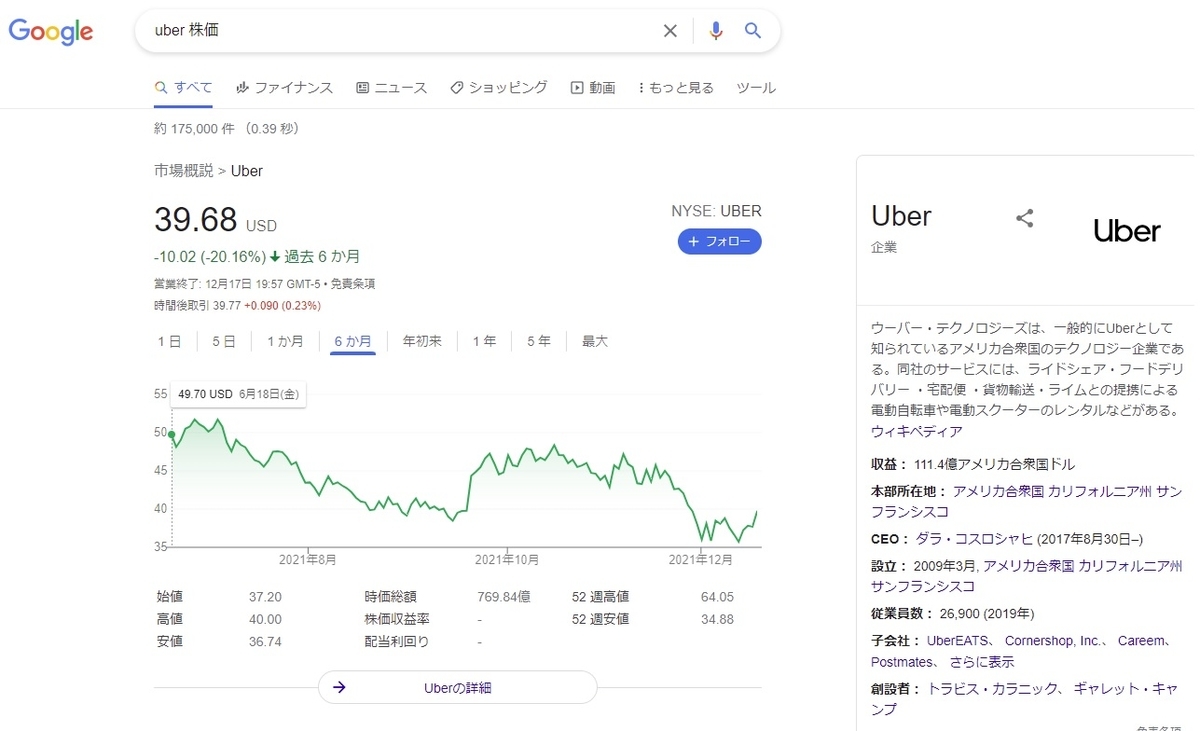
Task: Click the share icon next to Uber
Action: point(1025,219)
